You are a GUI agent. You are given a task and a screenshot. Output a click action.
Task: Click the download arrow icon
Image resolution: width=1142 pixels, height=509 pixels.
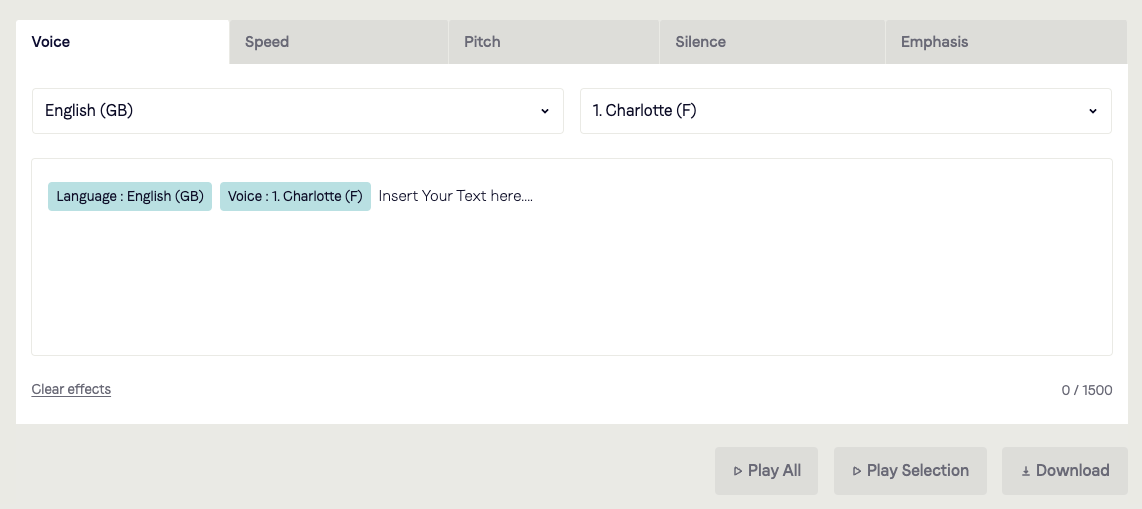tap(1025, 471)
